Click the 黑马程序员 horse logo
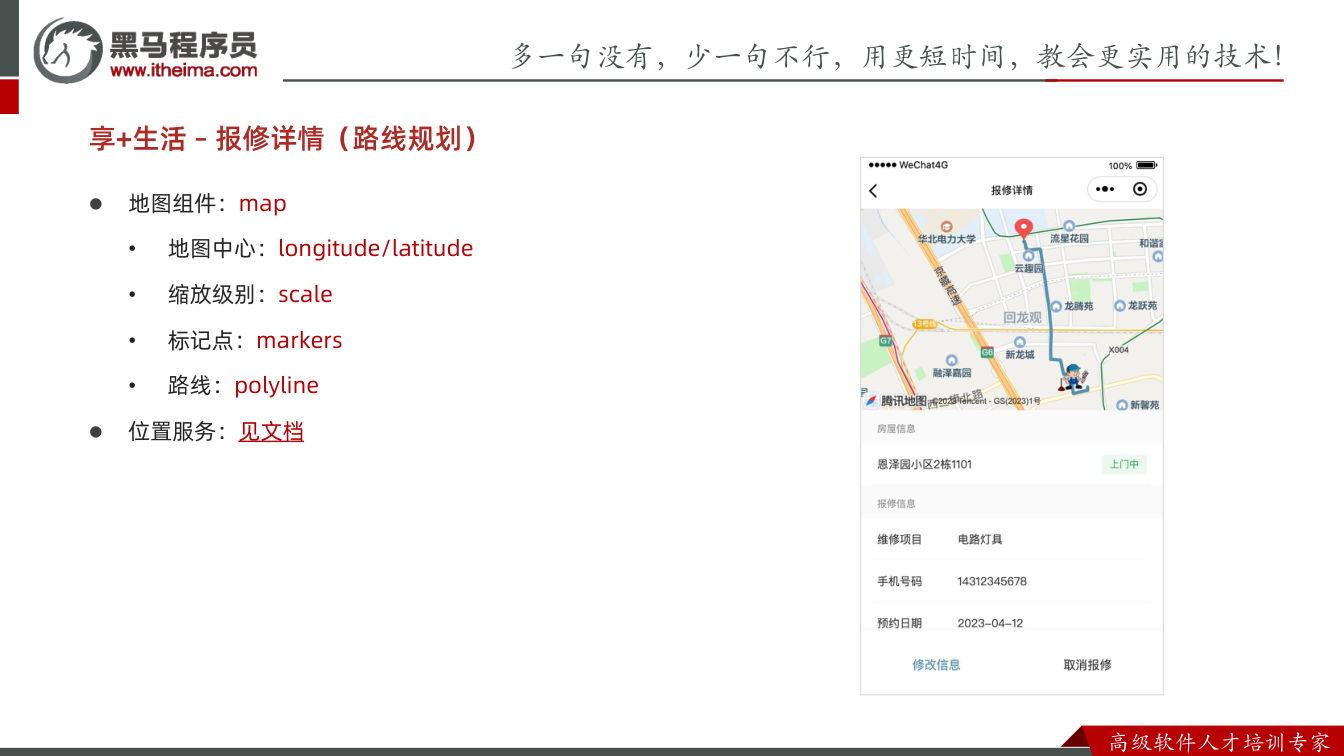This screenshot has width=1344, height=756. coord(67,50)
